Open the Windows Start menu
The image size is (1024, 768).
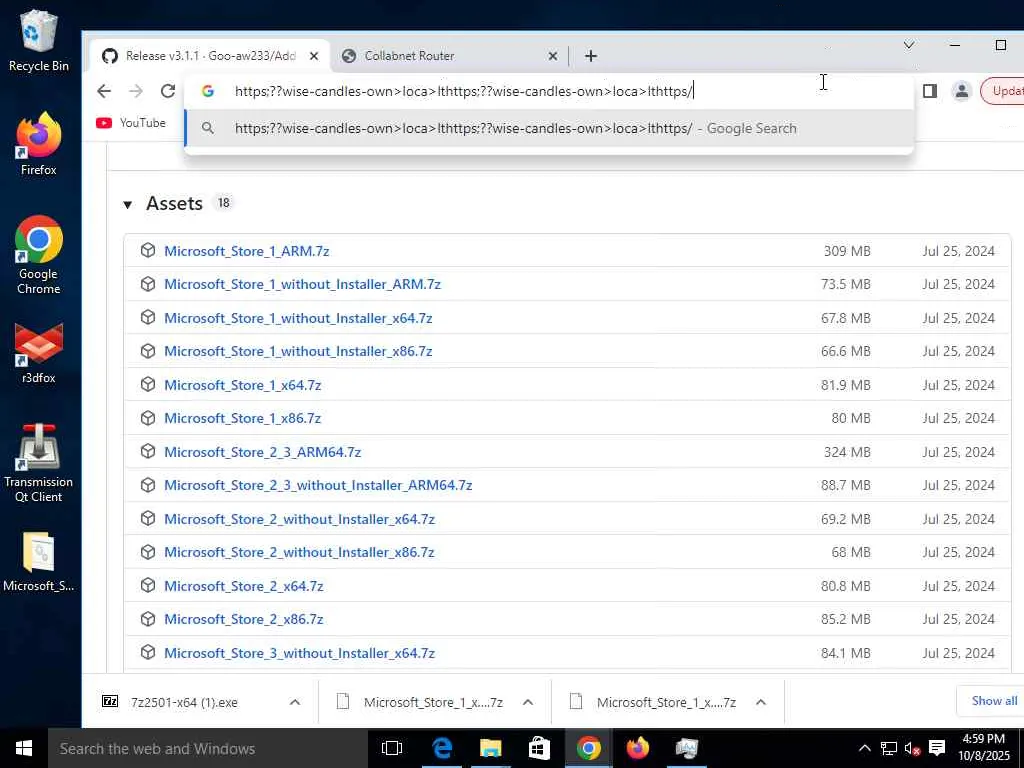[24, 748]
